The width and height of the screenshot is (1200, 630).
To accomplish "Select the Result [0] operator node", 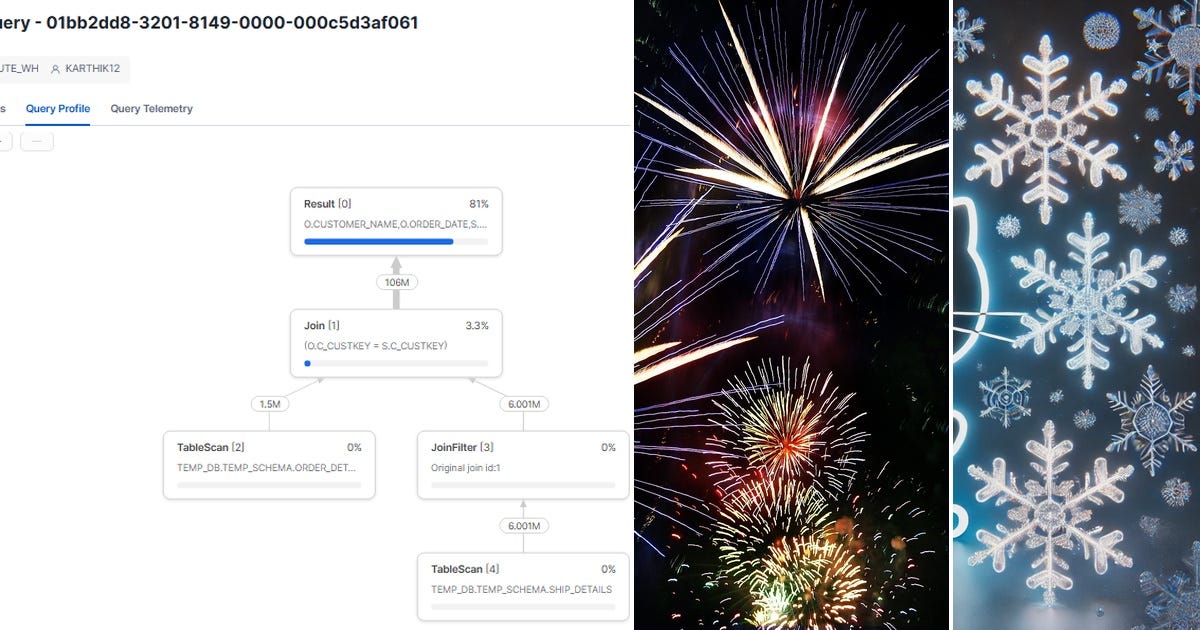I will 396,220.
